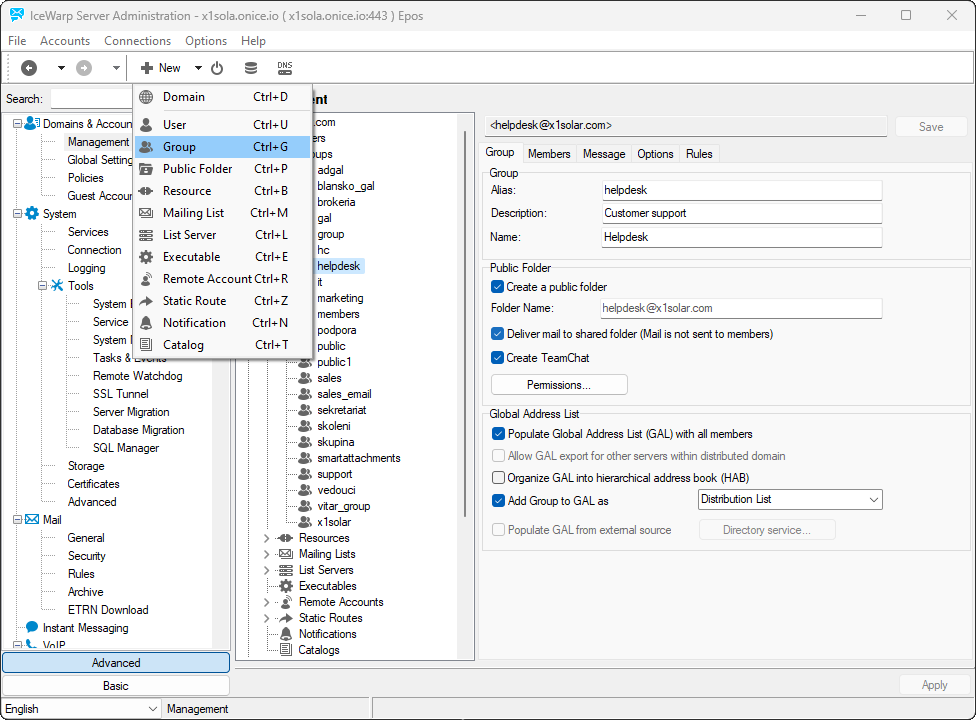Expand the Mailing Lists tree node
The image size is (976, 720).
coord(266,554)
